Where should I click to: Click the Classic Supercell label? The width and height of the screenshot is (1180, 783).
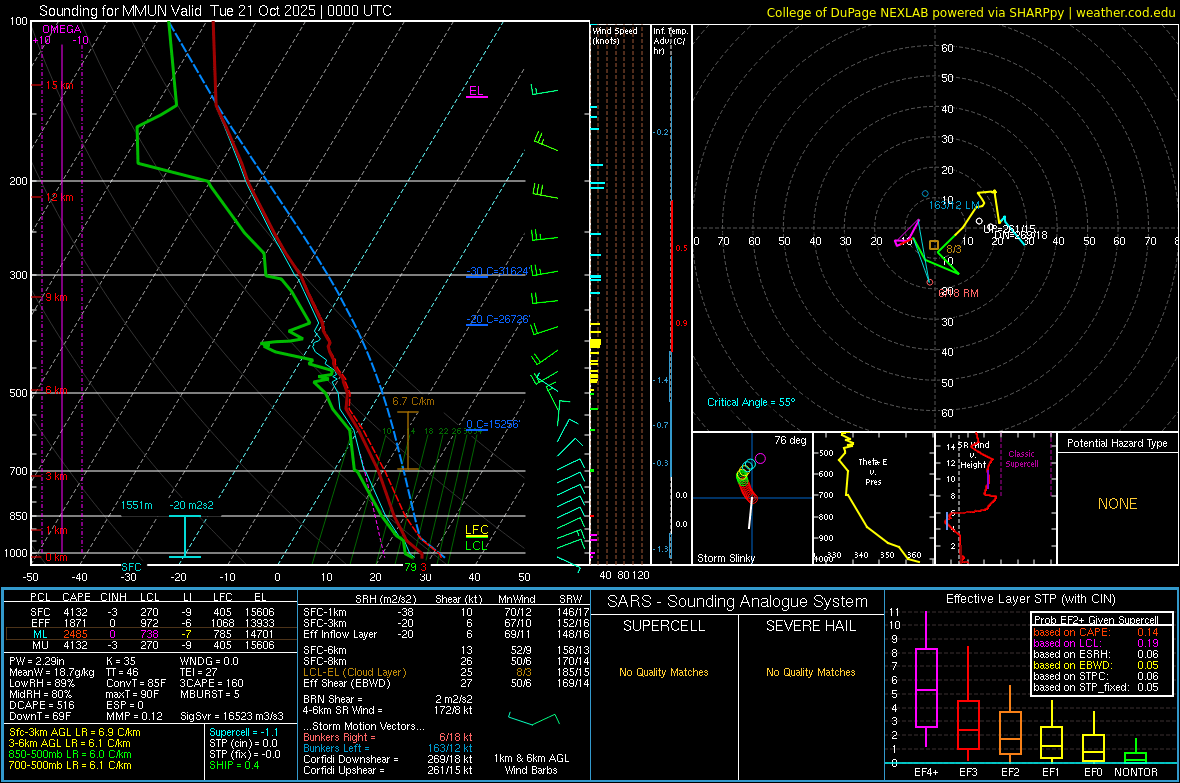point(1021,459)
